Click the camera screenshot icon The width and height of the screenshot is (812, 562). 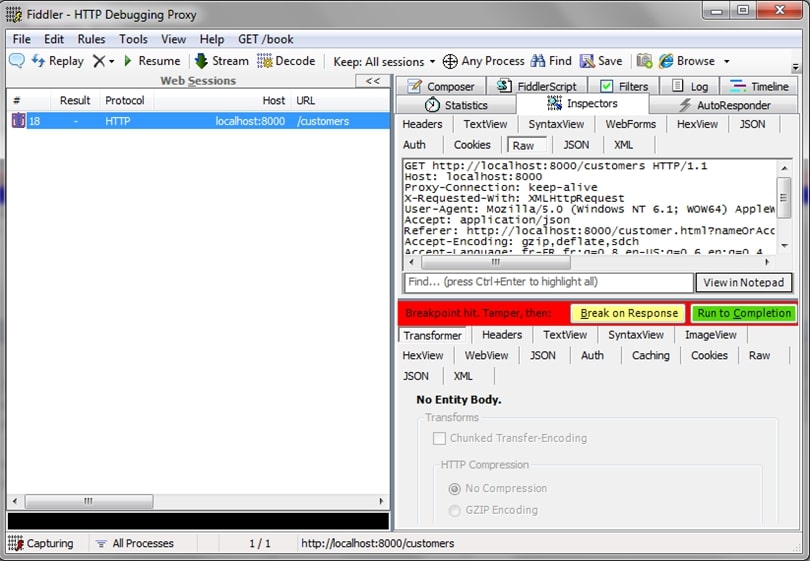[x=644, y=61]
